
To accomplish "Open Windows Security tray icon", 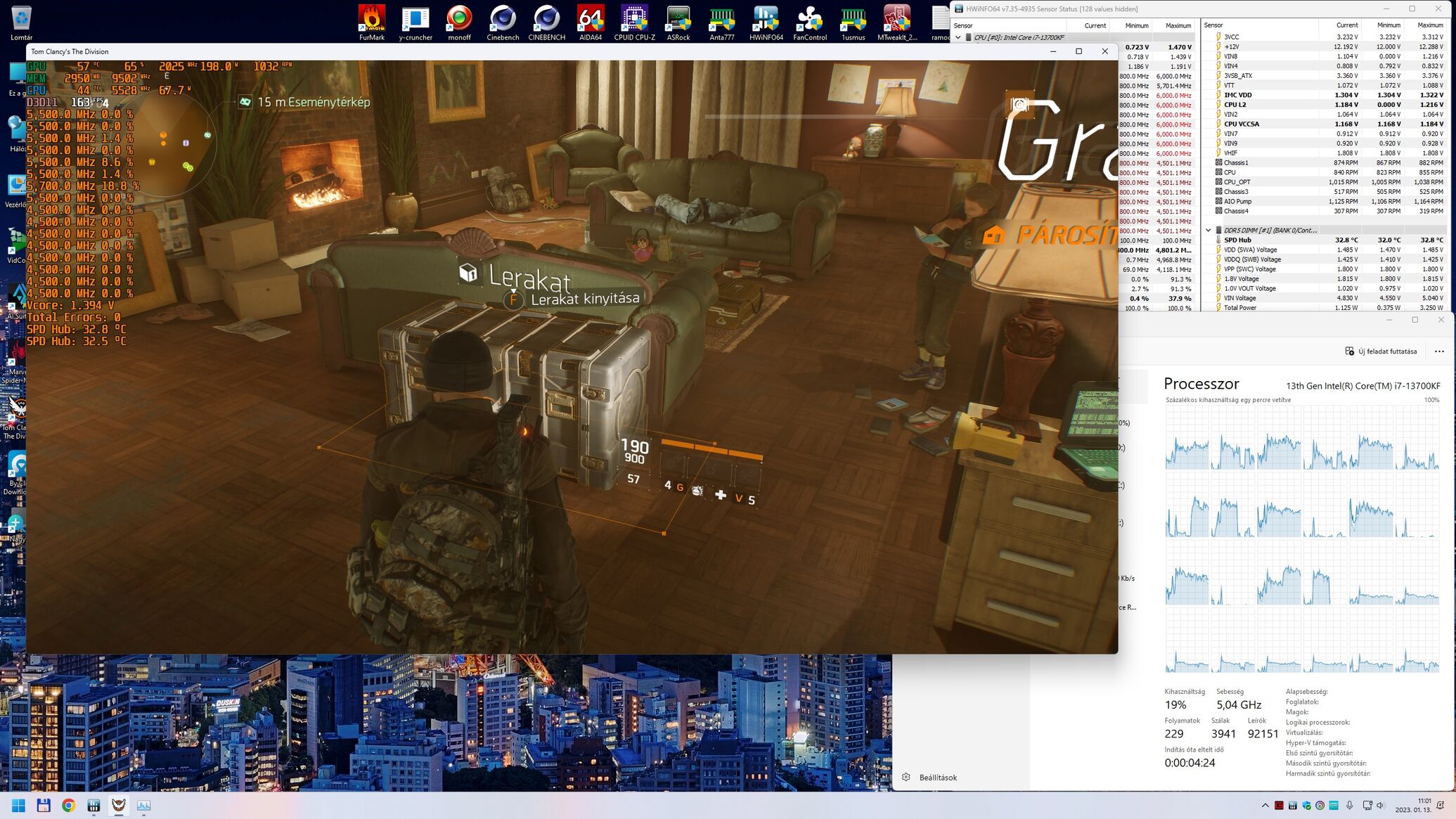I will tap(1306, 806).
